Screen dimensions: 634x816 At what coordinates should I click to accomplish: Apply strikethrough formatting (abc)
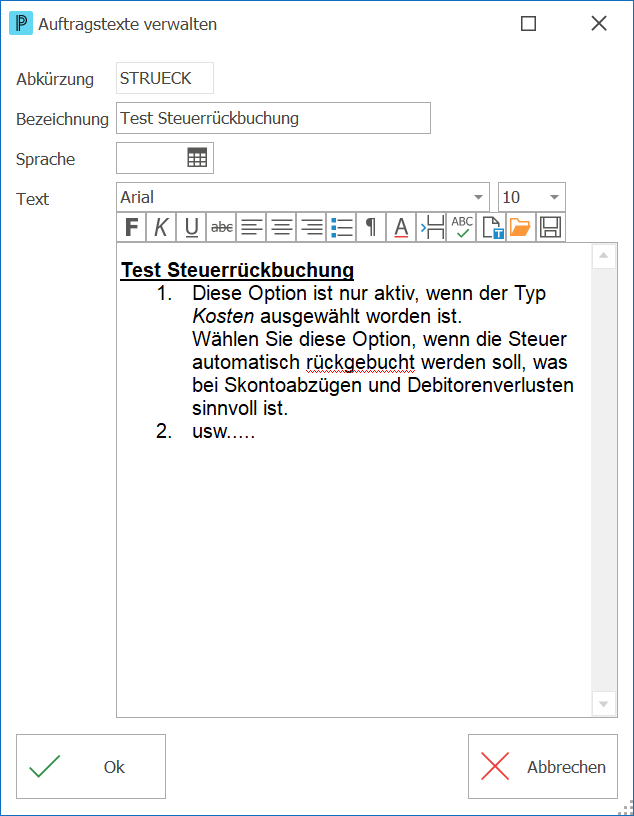221,227
